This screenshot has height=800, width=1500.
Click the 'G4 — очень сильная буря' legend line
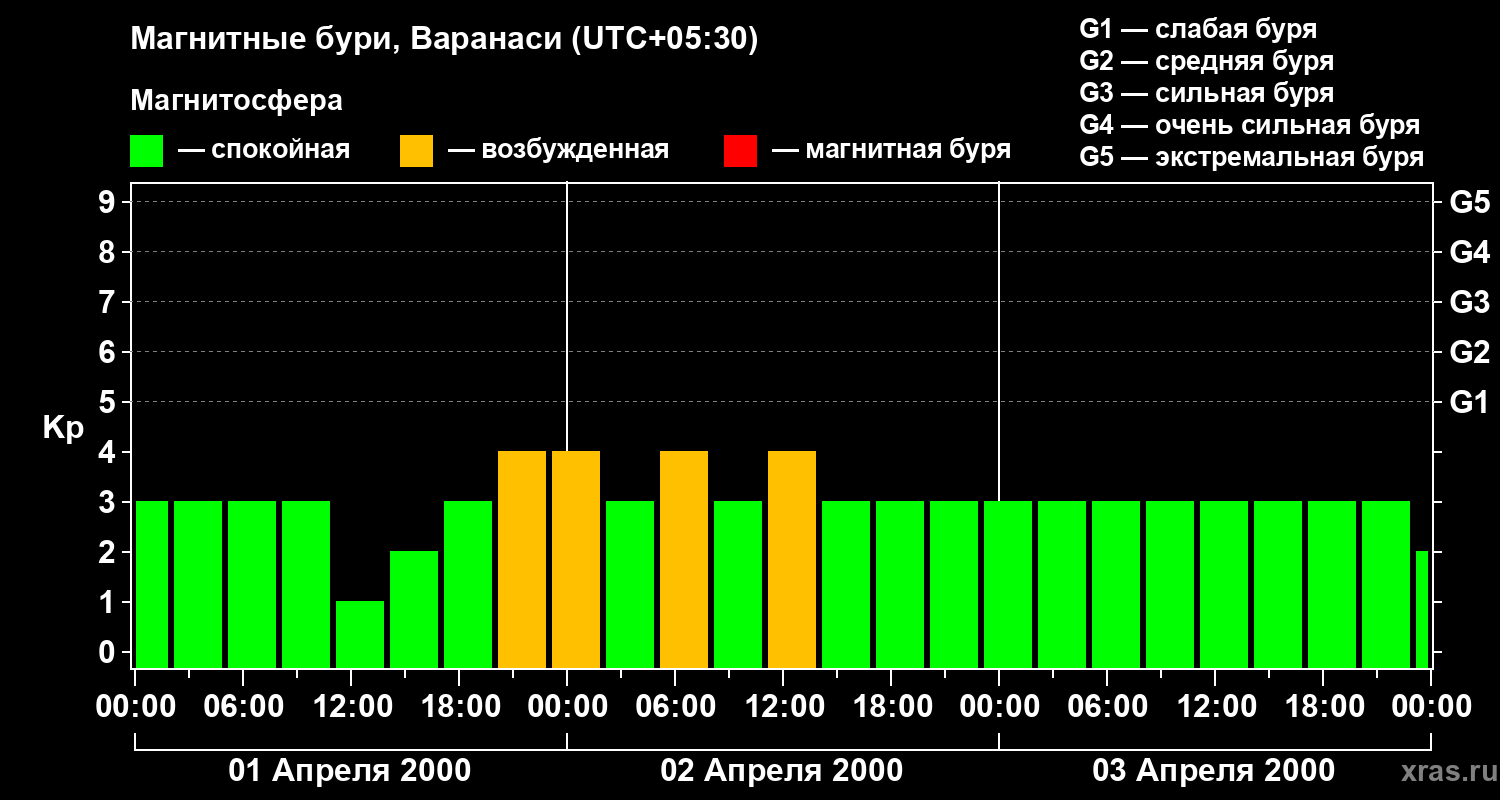[x=1249, y=125]
